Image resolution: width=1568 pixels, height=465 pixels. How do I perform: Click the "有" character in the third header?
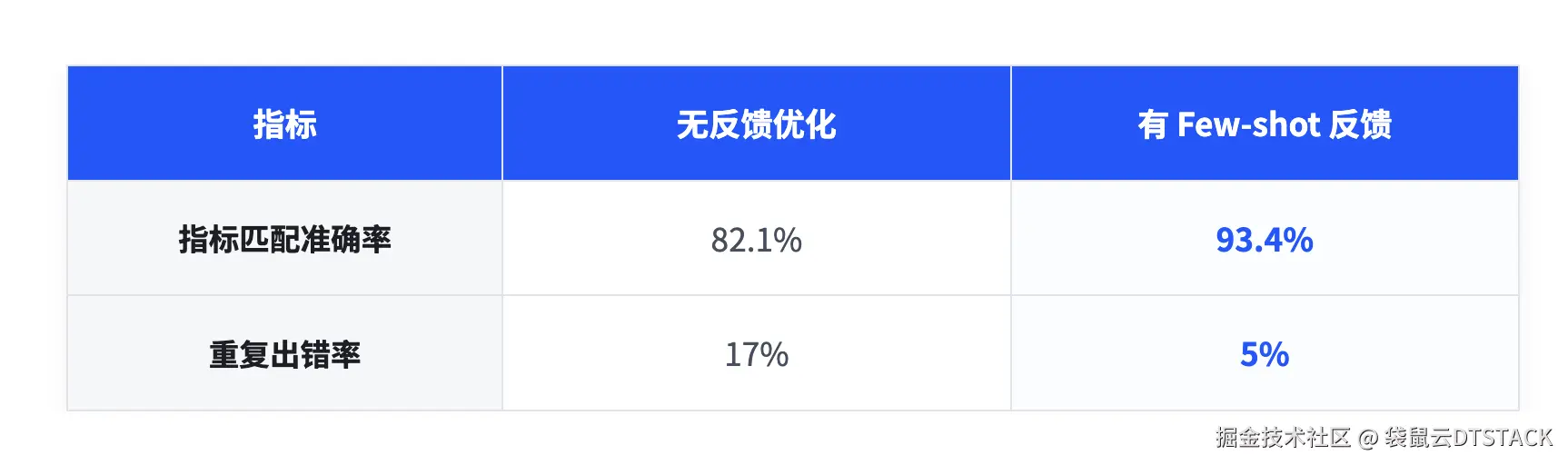[x=1152, y=124]
